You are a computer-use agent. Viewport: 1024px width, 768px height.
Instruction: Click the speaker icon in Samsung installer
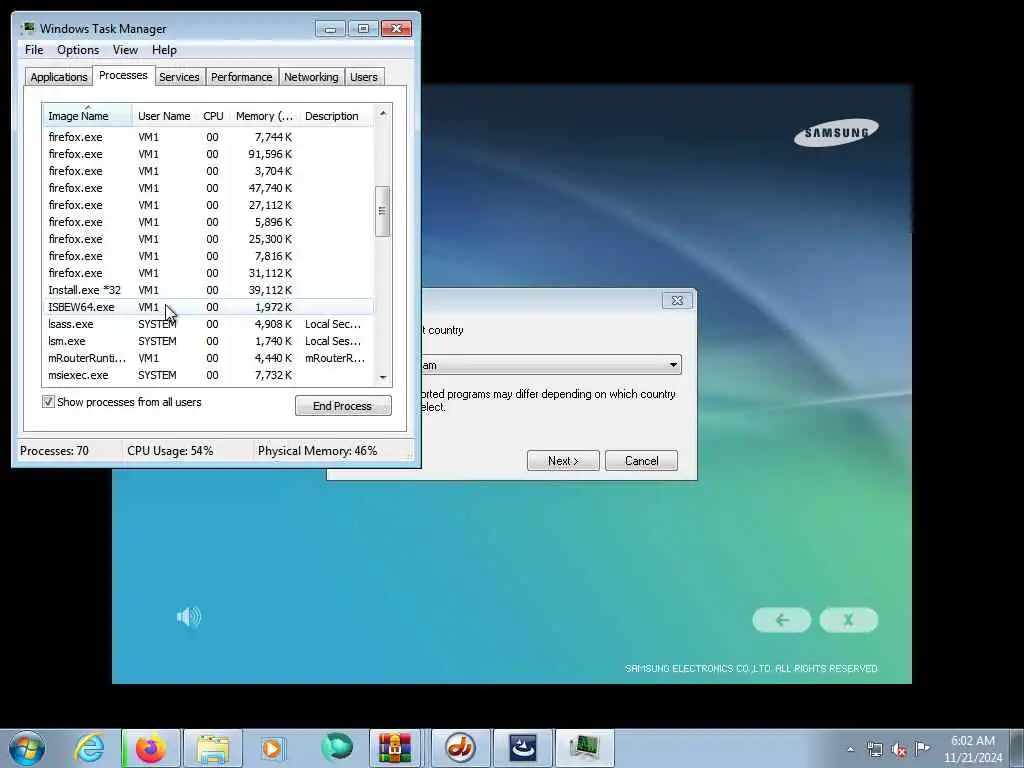189,616
